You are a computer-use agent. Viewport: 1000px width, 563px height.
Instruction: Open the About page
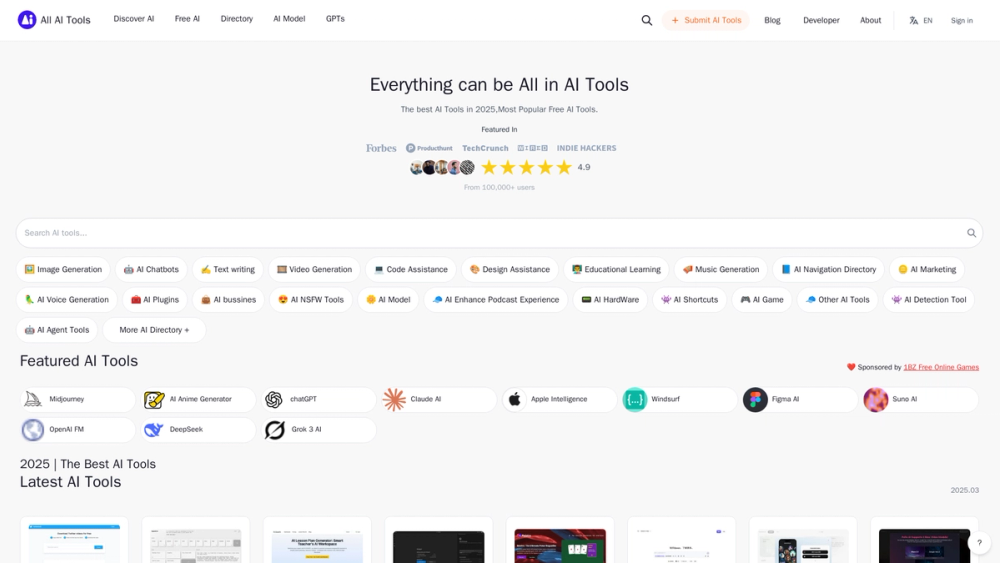point(871,20)
